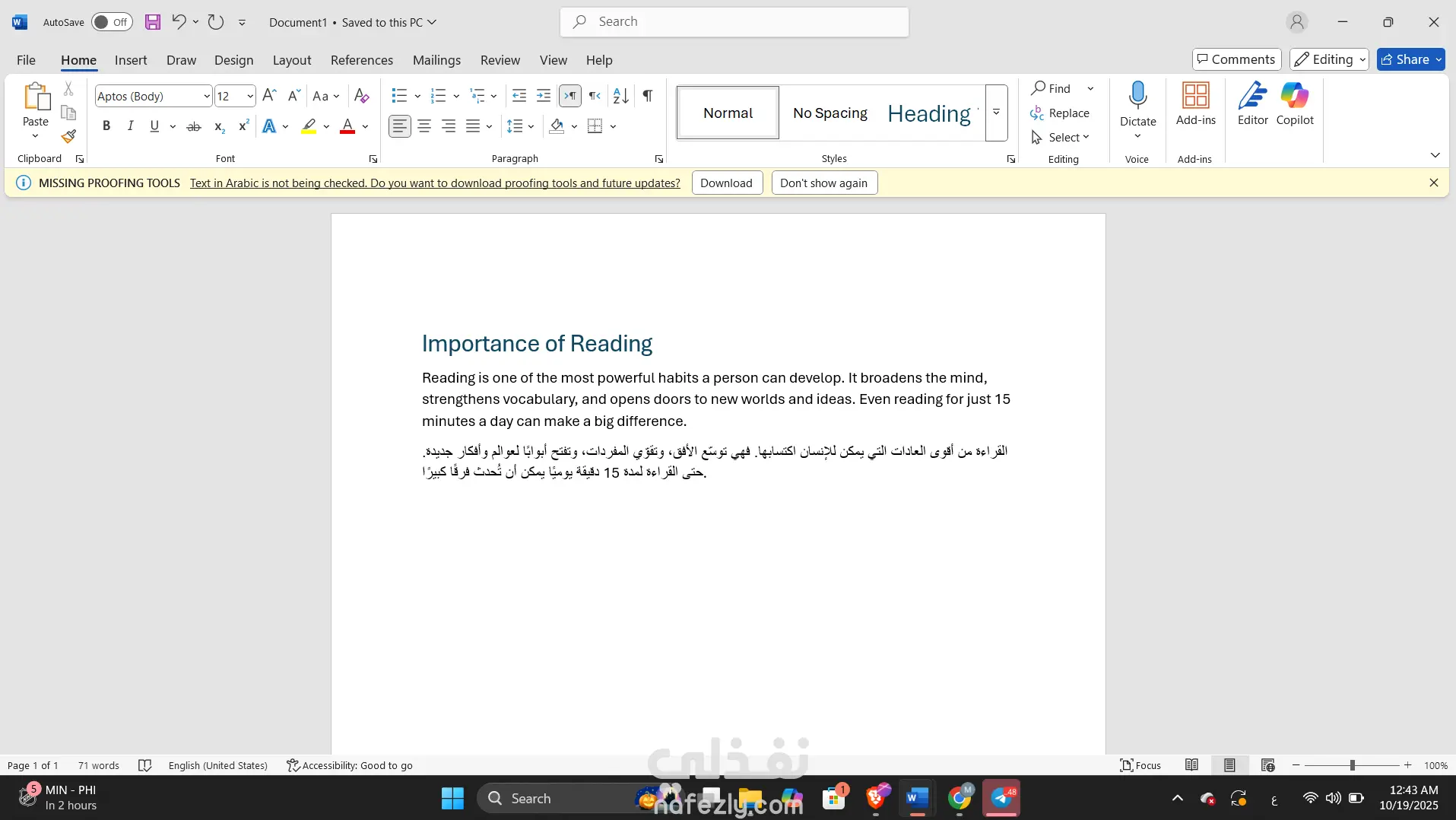Toggle superscript formatting
This screenshot has height=820, width=1456.
point(243,126)
